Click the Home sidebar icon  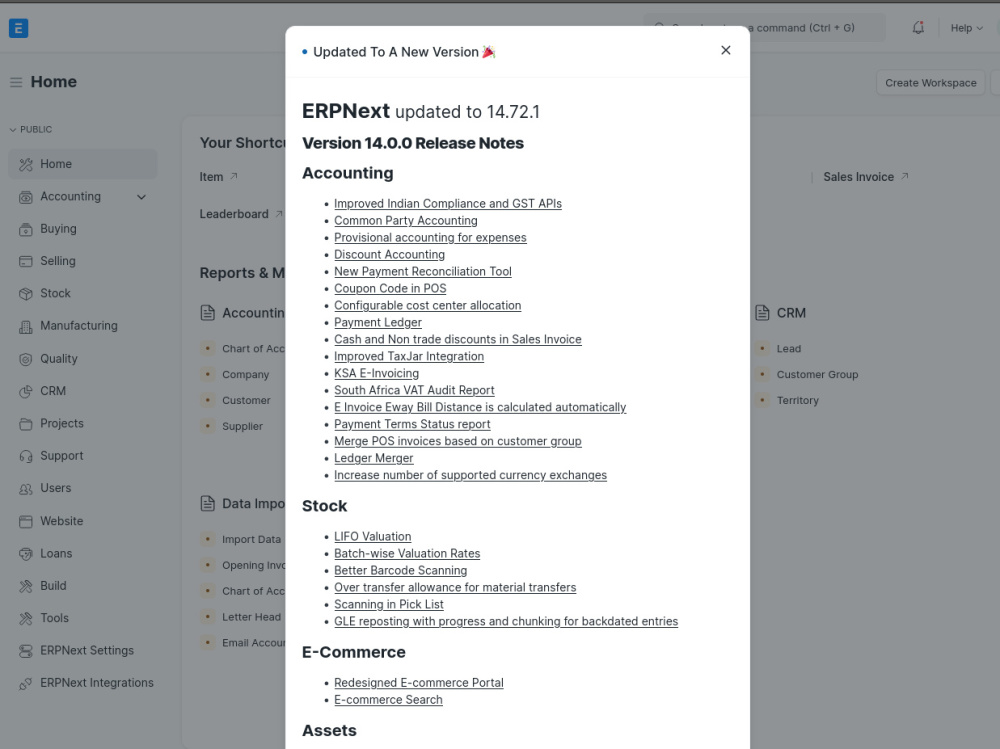pos(26,165)
